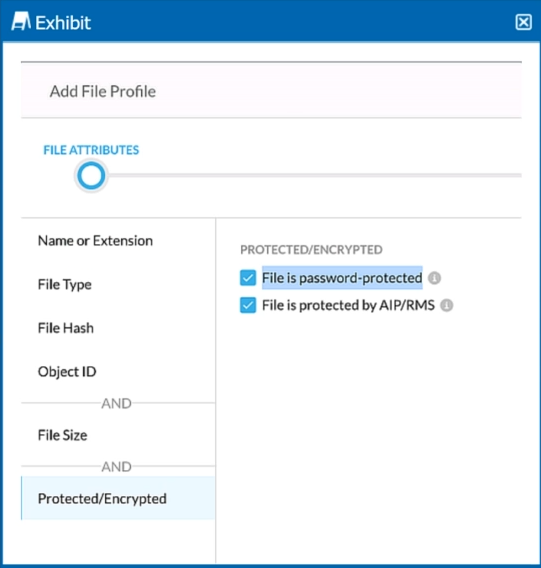The image size is (541, 568).
Task: Click the Exhibit title text
Action: (x=63, y=23)
